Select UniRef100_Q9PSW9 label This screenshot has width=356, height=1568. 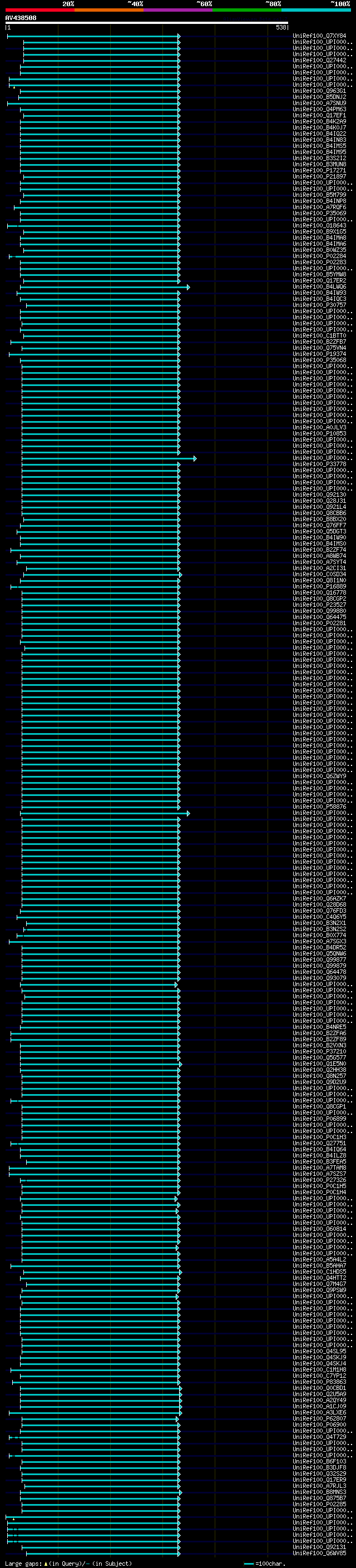319,1290
